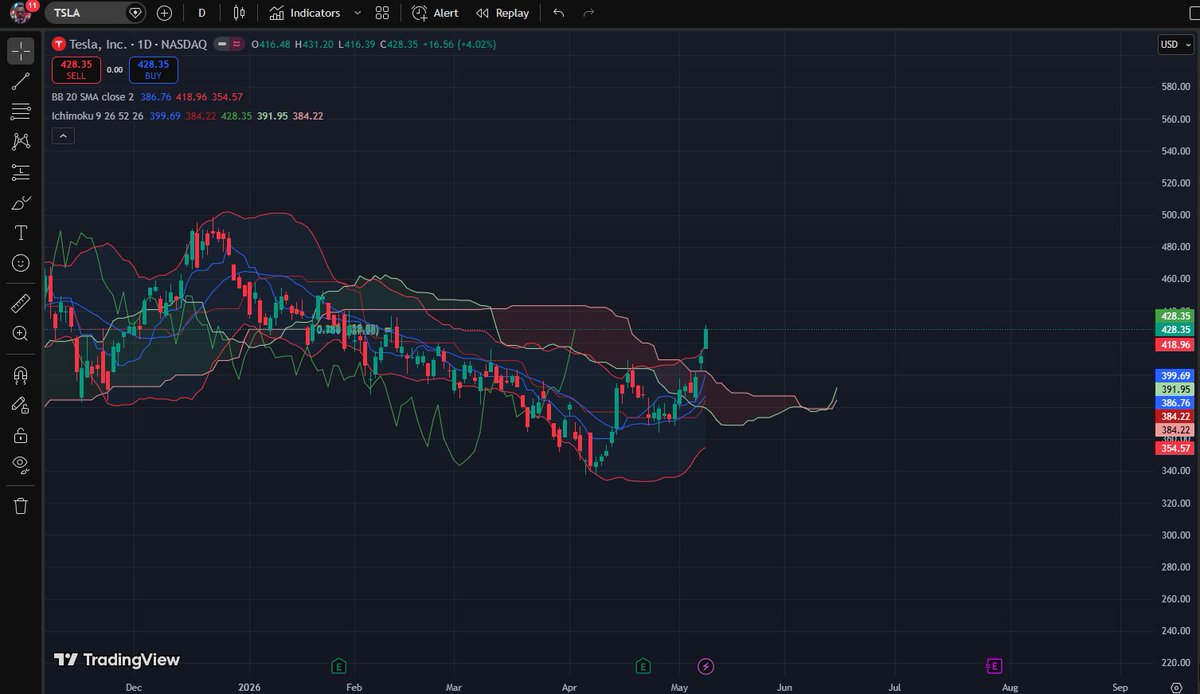Click the 0.00 spread value

coord(114,70)
